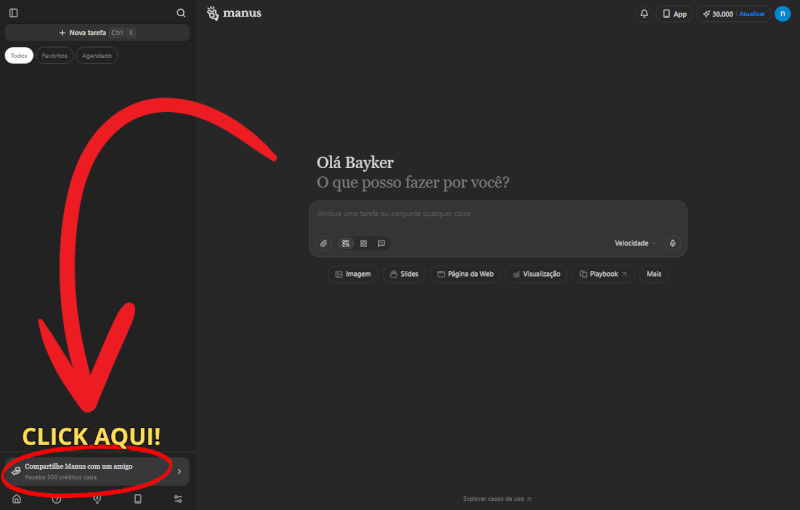Go to home via house icon
Viewport: 800px width, 510px height.
17,499
